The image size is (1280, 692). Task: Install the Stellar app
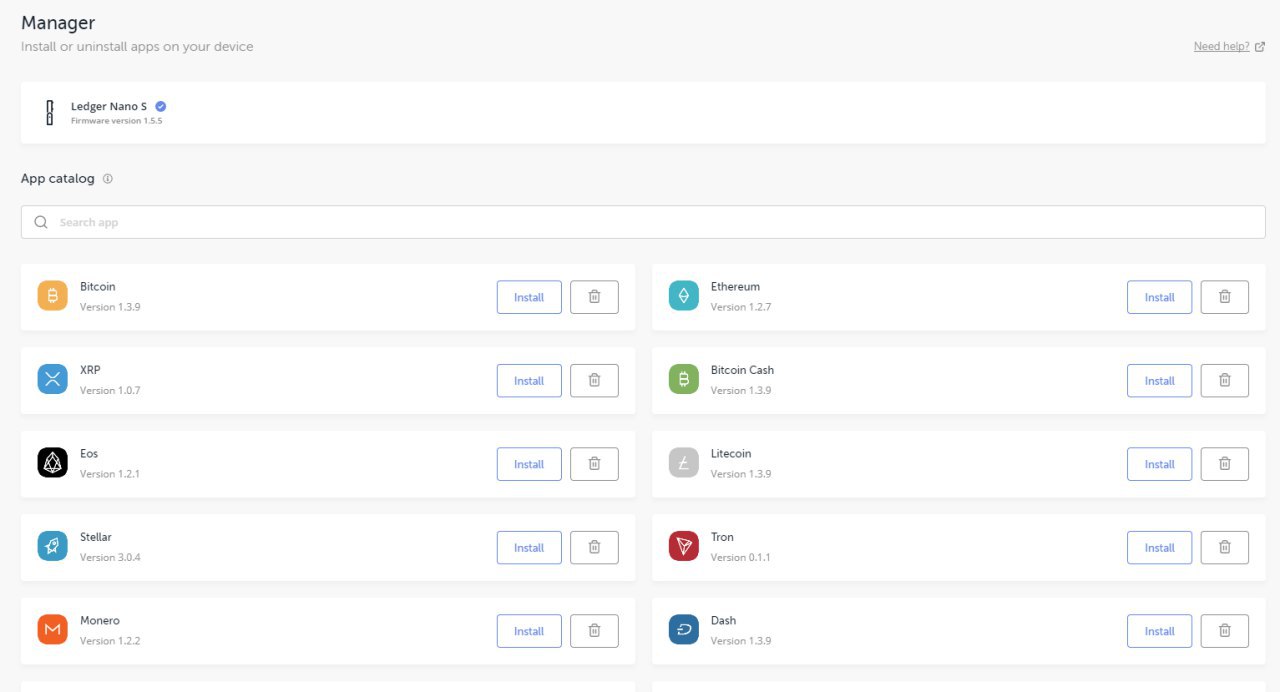(529, 548)
